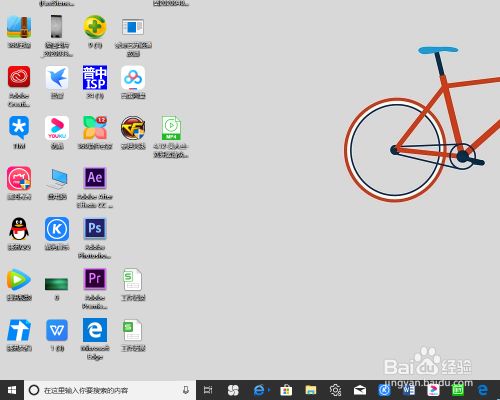
Task: Open spreadsheet file beside the Premiere icon
Action: [133, 280]
